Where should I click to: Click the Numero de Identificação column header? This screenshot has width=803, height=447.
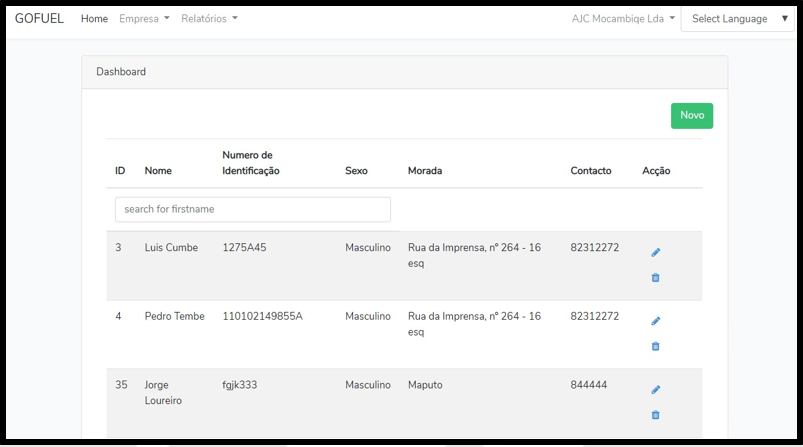click(x=251, y=163)
